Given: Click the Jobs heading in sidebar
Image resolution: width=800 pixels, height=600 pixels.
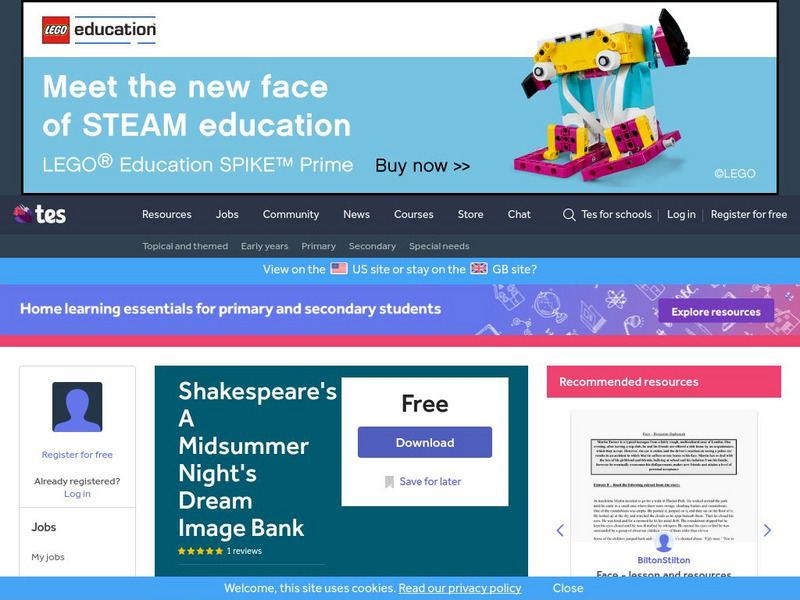Looking at the screenshot, I should click(44, 527).
